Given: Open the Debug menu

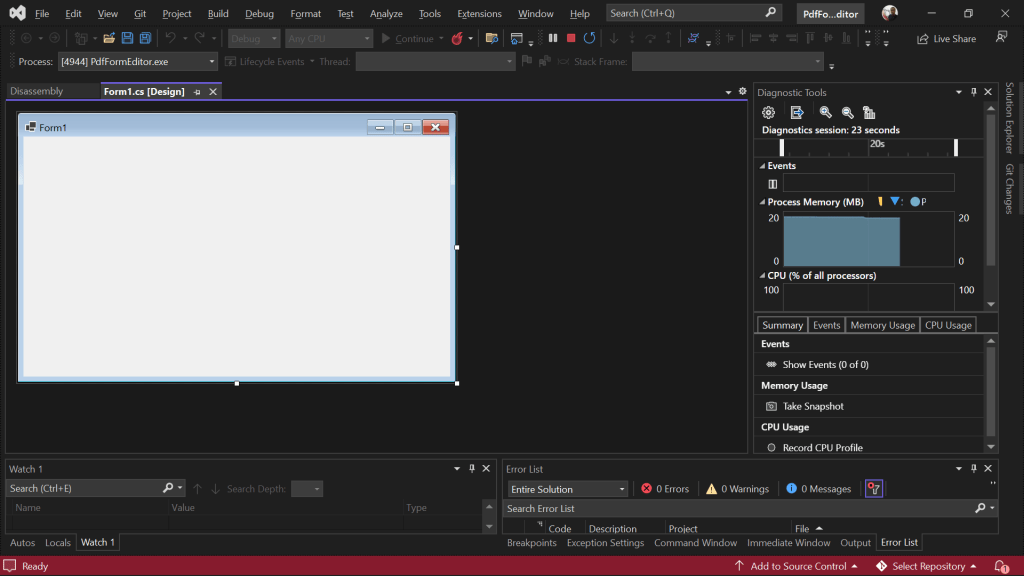Looking at the screenshot, I should tap(259, 13).
